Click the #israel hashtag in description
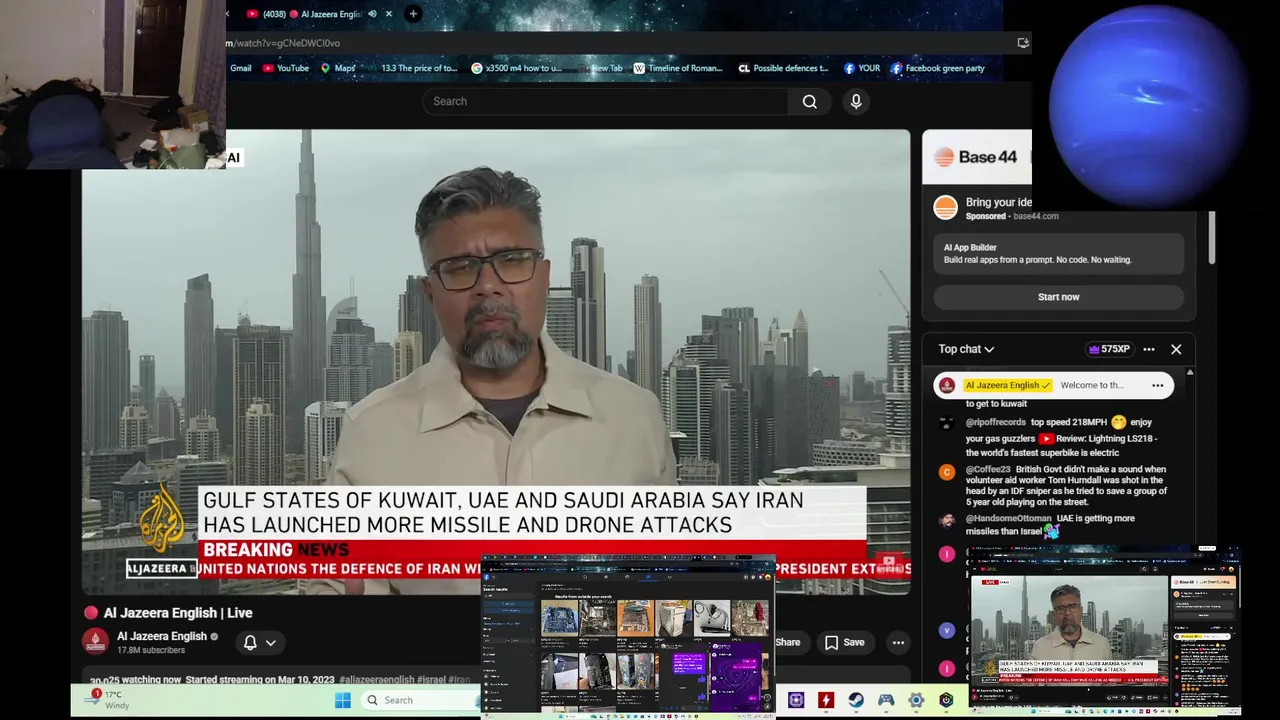The height and width of the screenshot is (720, 1280). pos(432,680)
